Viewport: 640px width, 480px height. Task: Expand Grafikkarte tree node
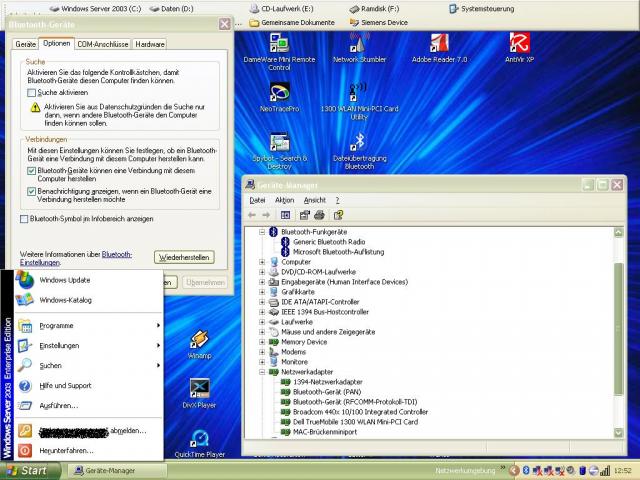[x=262, y=292]
